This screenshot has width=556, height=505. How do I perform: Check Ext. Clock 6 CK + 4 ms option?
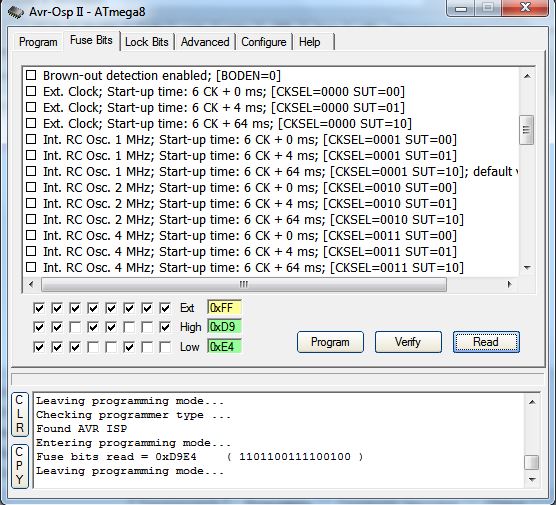coord(31,107)
